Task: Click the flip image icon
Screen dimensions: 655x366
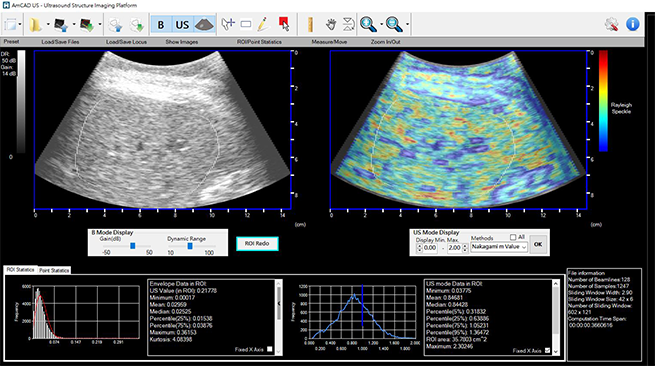Action: point(348,24)
